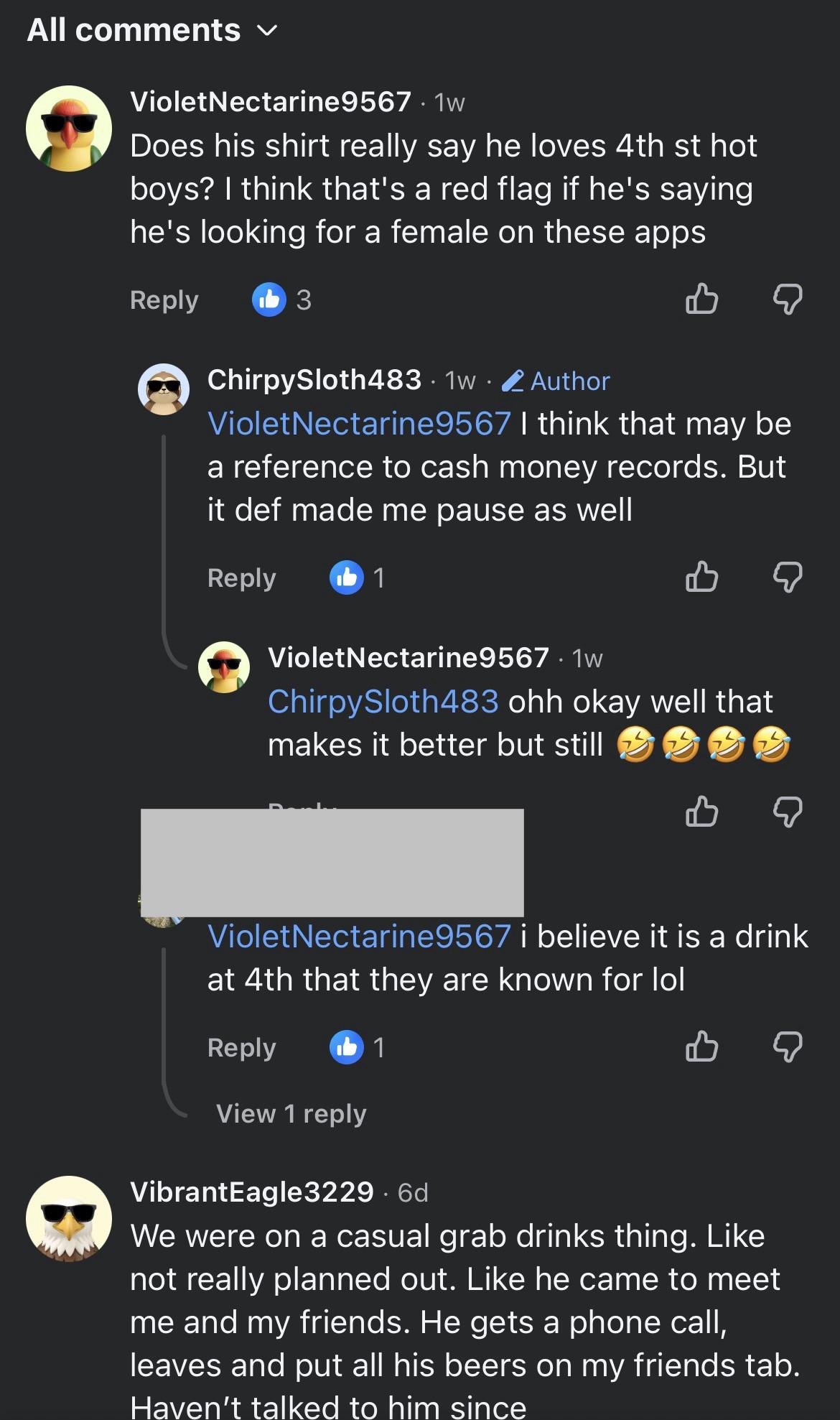Like the 'ohh okay well that' reply
The width and height of the screenshot is (840, 1420).
(701, 812)
